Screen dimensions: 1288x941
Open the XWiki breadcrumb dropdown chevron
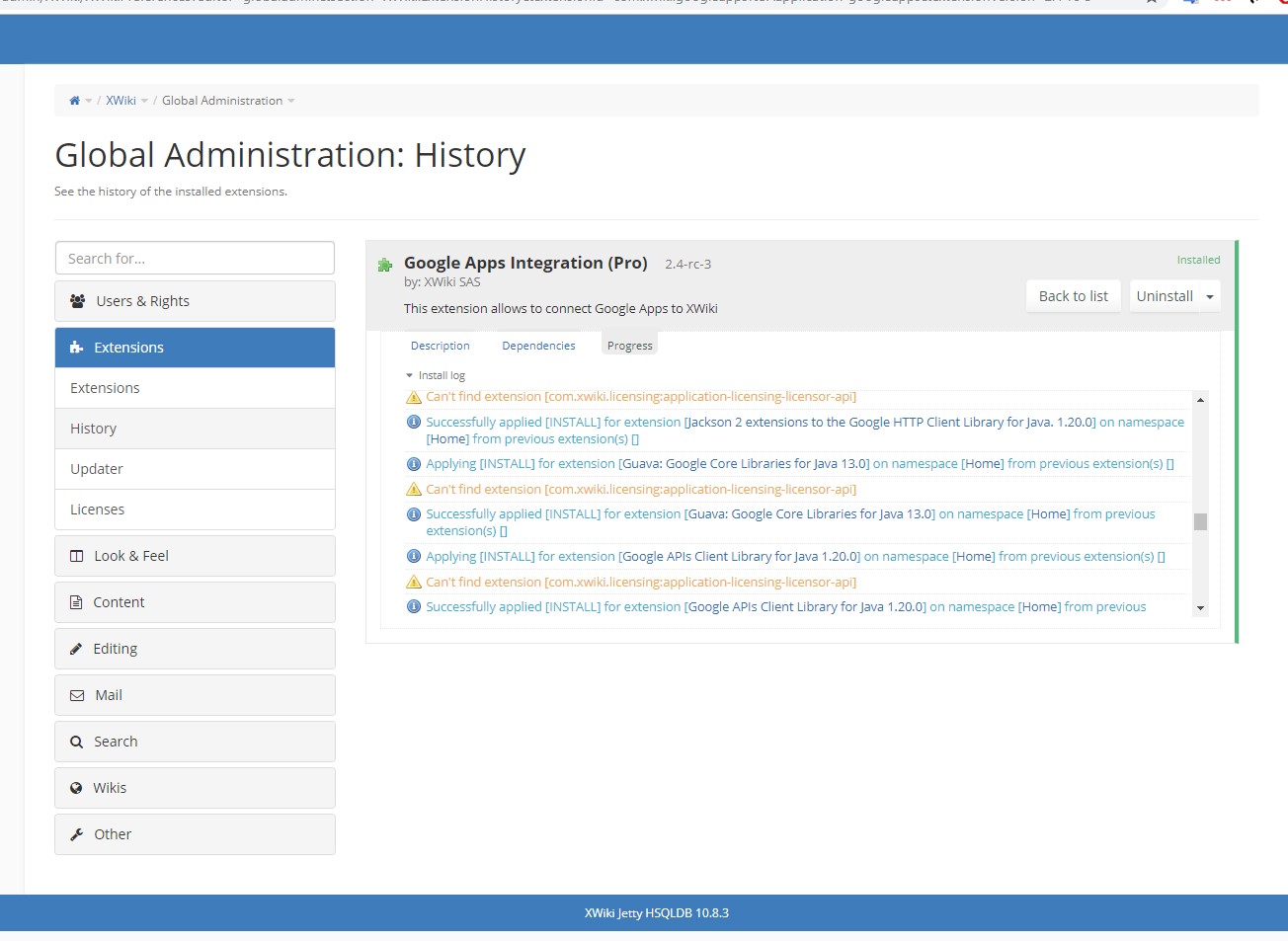click(x=143, y=101)
